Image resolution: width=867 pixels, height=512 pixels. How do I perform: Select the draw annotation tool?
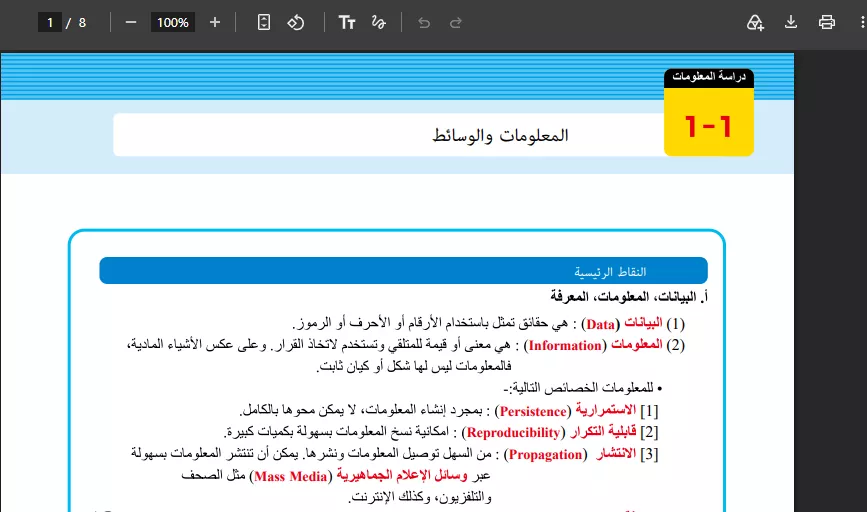379,23
